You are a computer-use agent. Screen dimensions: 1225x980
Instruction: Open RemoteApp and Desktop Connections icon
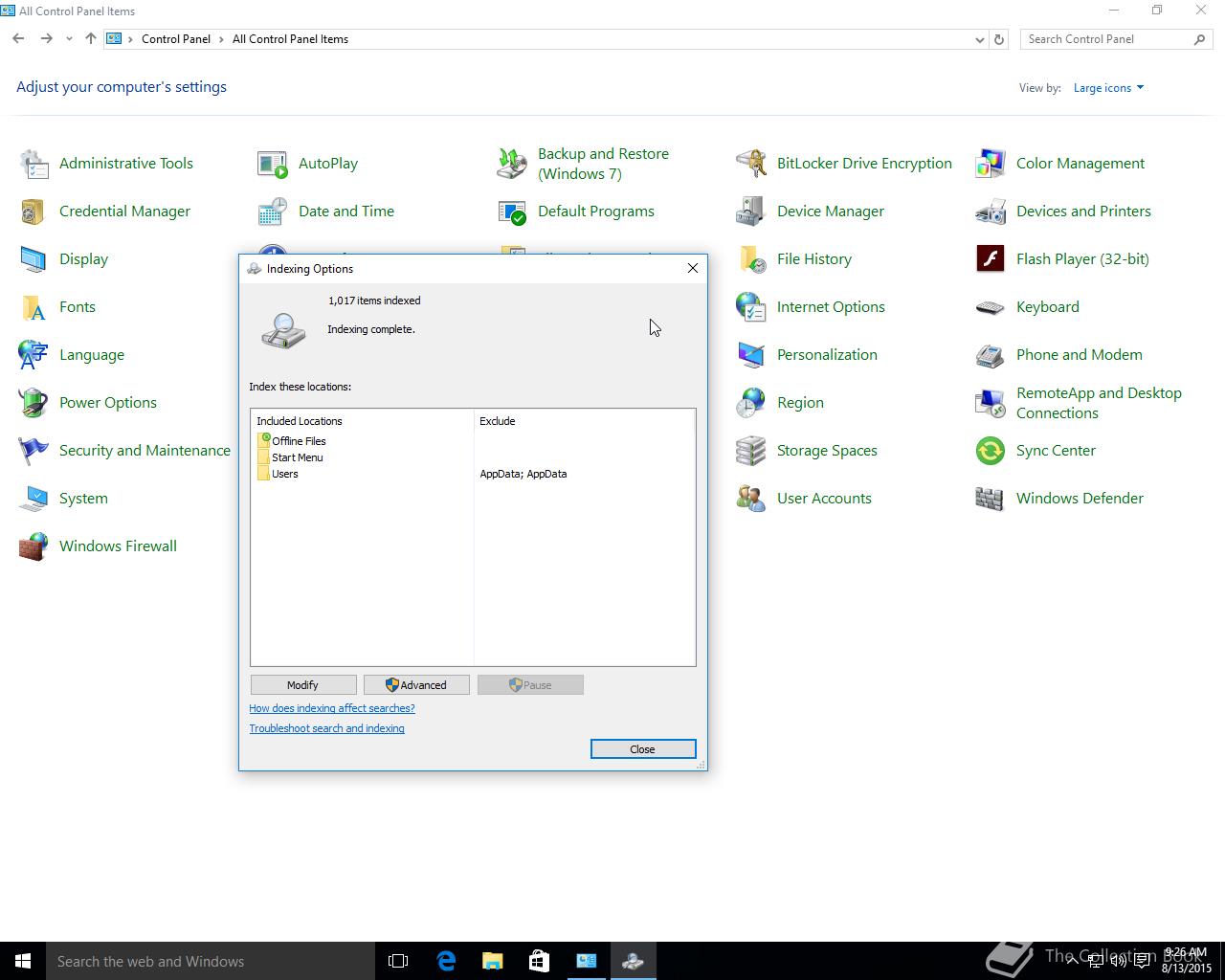(x=991, y=403)
